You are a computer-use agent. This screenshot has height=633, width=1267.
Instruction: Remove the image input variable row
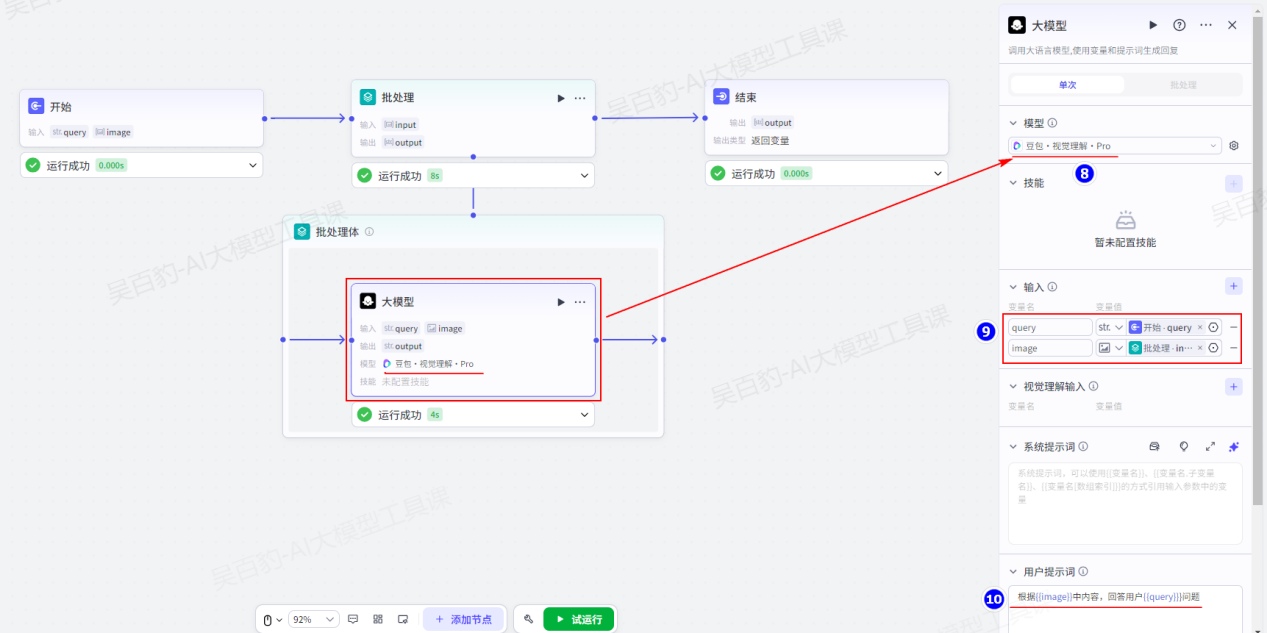[x=1234, y=348]
